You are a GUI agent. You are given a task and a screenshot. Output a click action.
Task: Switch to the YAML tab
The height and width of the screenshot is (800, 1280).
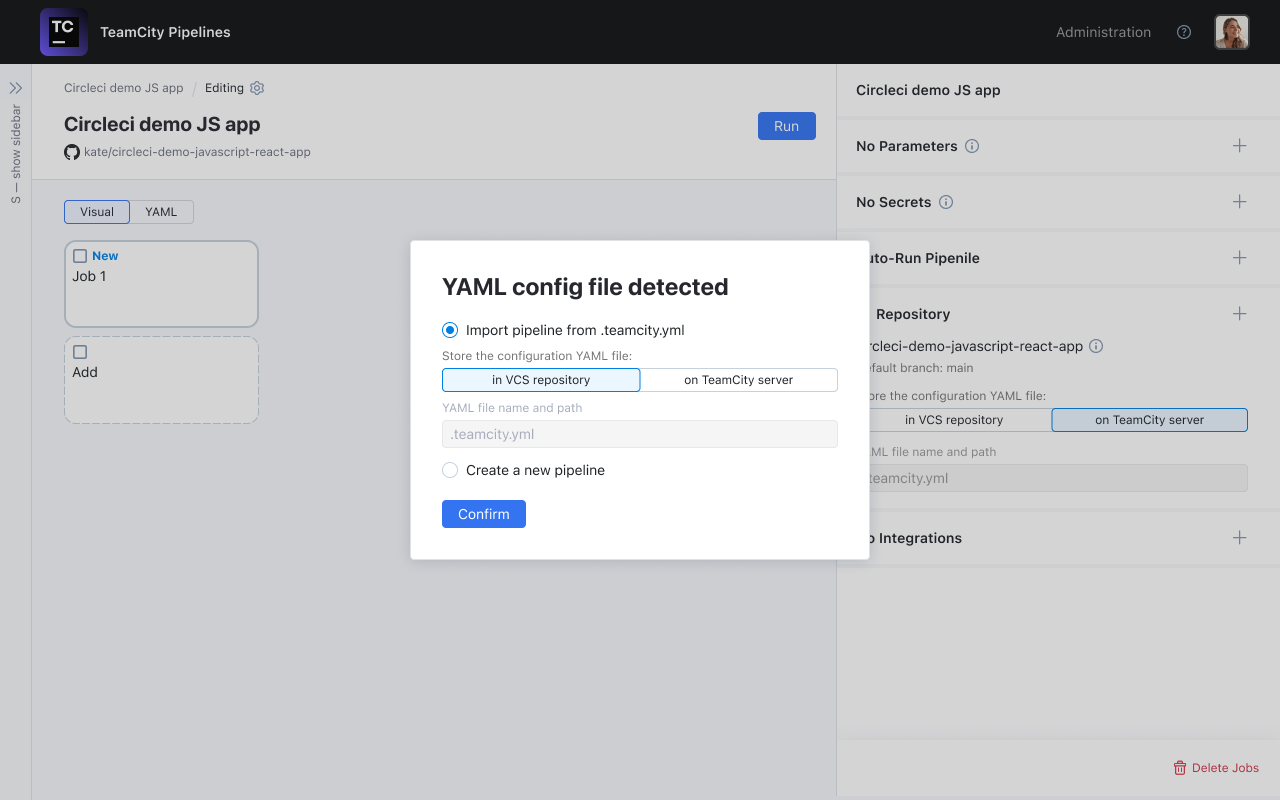coord(161,212)
